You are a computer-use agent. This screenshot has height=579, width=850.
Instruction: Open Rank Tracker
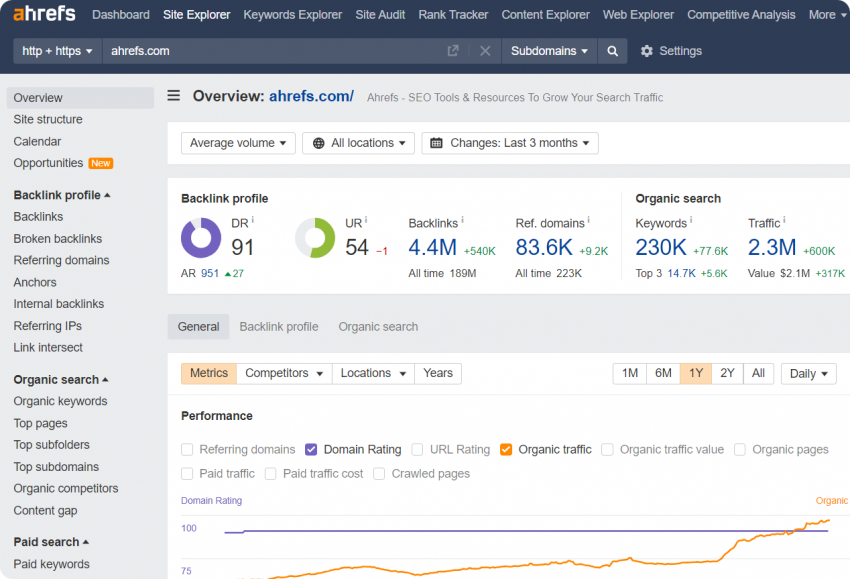click(x=453, y=15)
